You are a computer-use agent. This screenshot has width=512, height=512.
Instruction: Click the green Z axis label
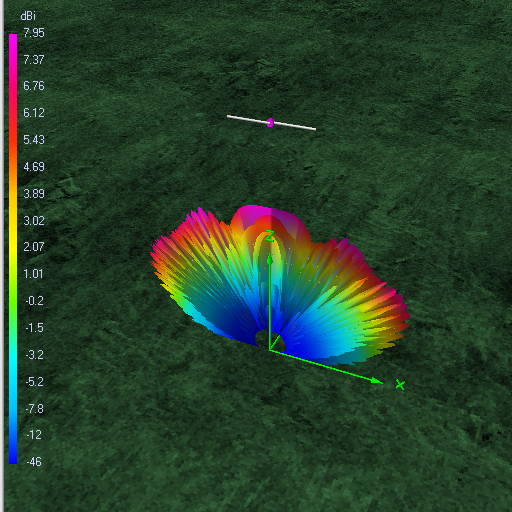point(270,236)
